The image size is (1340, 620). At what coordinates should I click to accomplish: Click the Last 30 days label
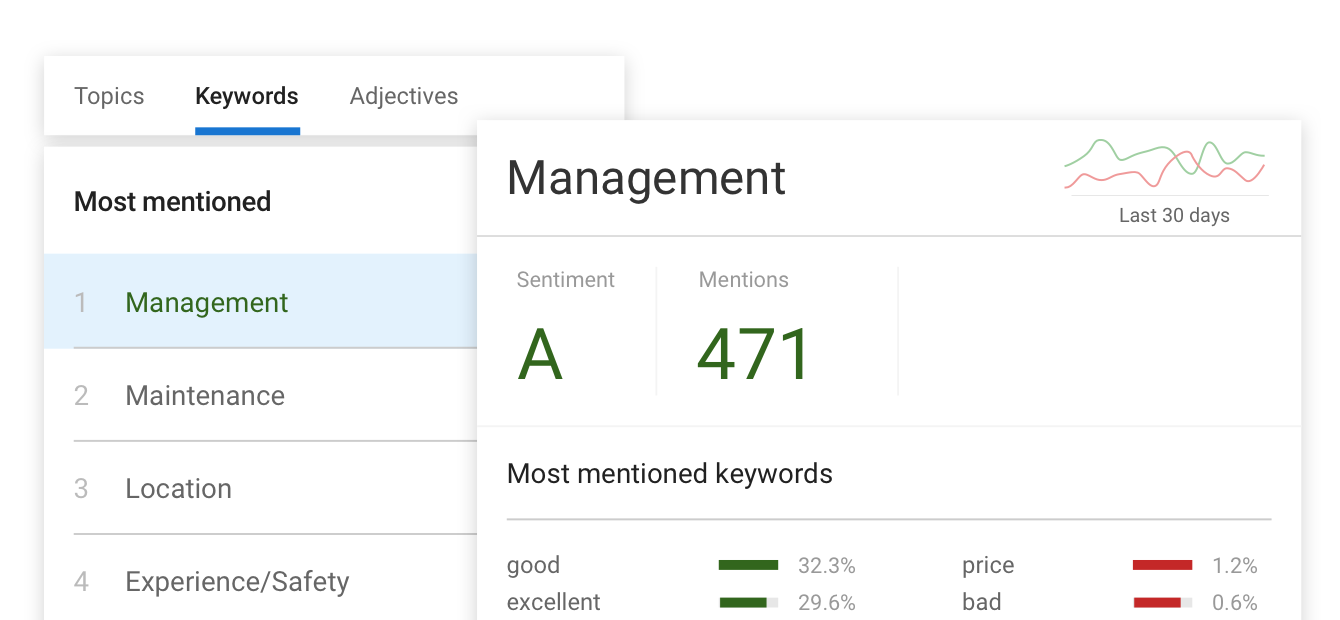[x=1174, y=215]
